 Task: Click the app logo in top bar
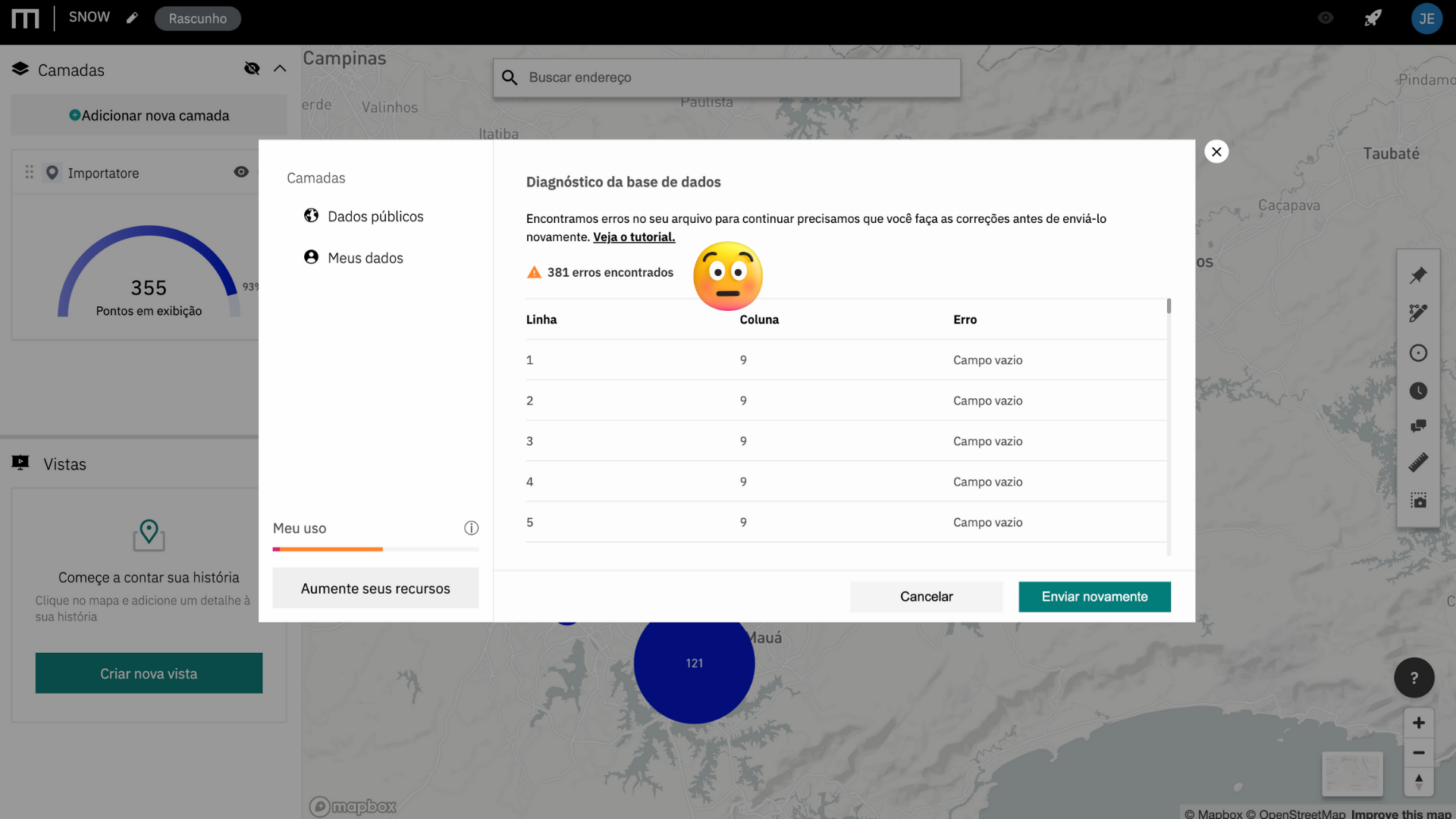coord(25,18)
